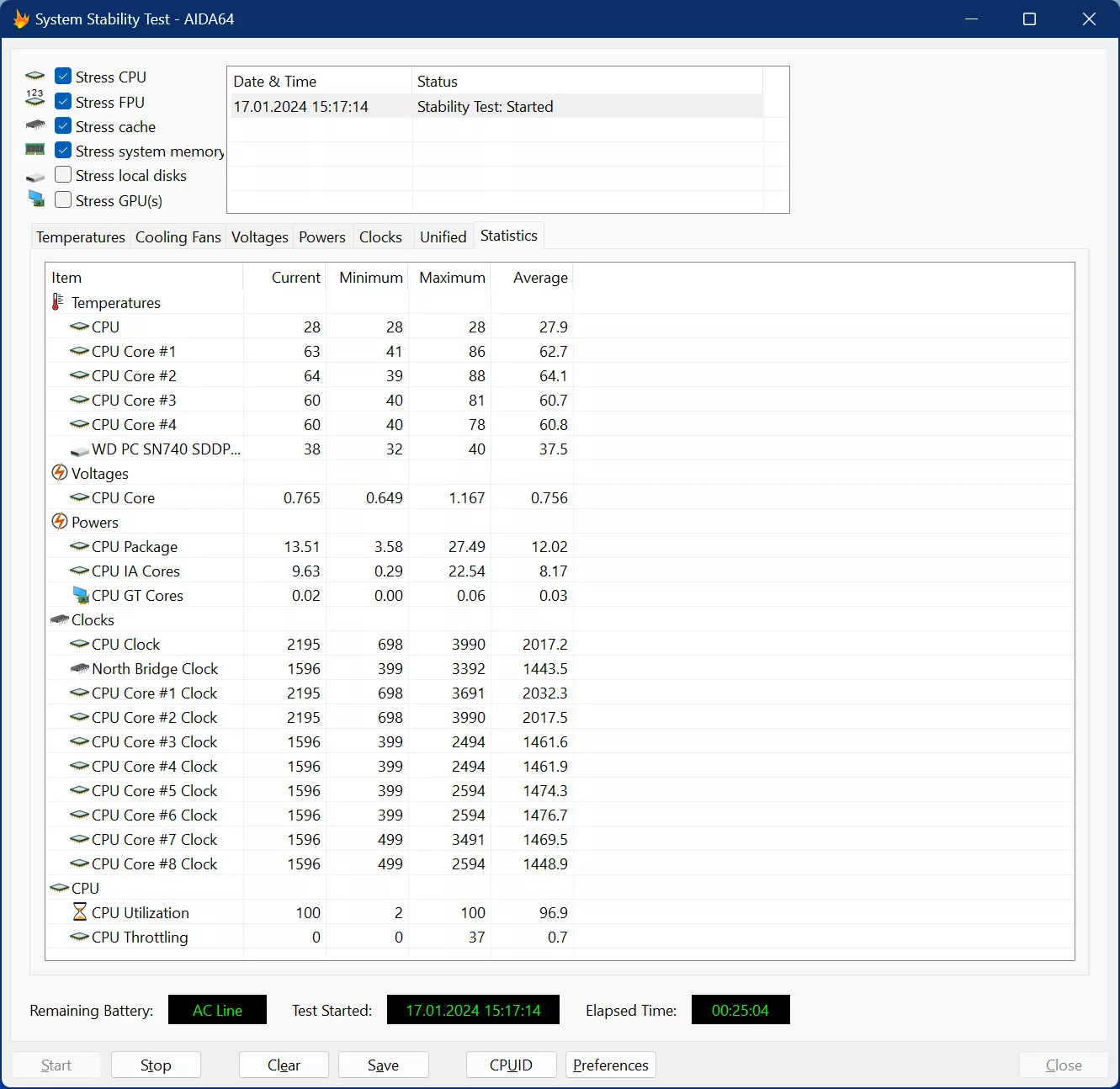Screen dimensions: 1120x1089
Task: Switch to the Voltages tab
Action: (260, 237)
